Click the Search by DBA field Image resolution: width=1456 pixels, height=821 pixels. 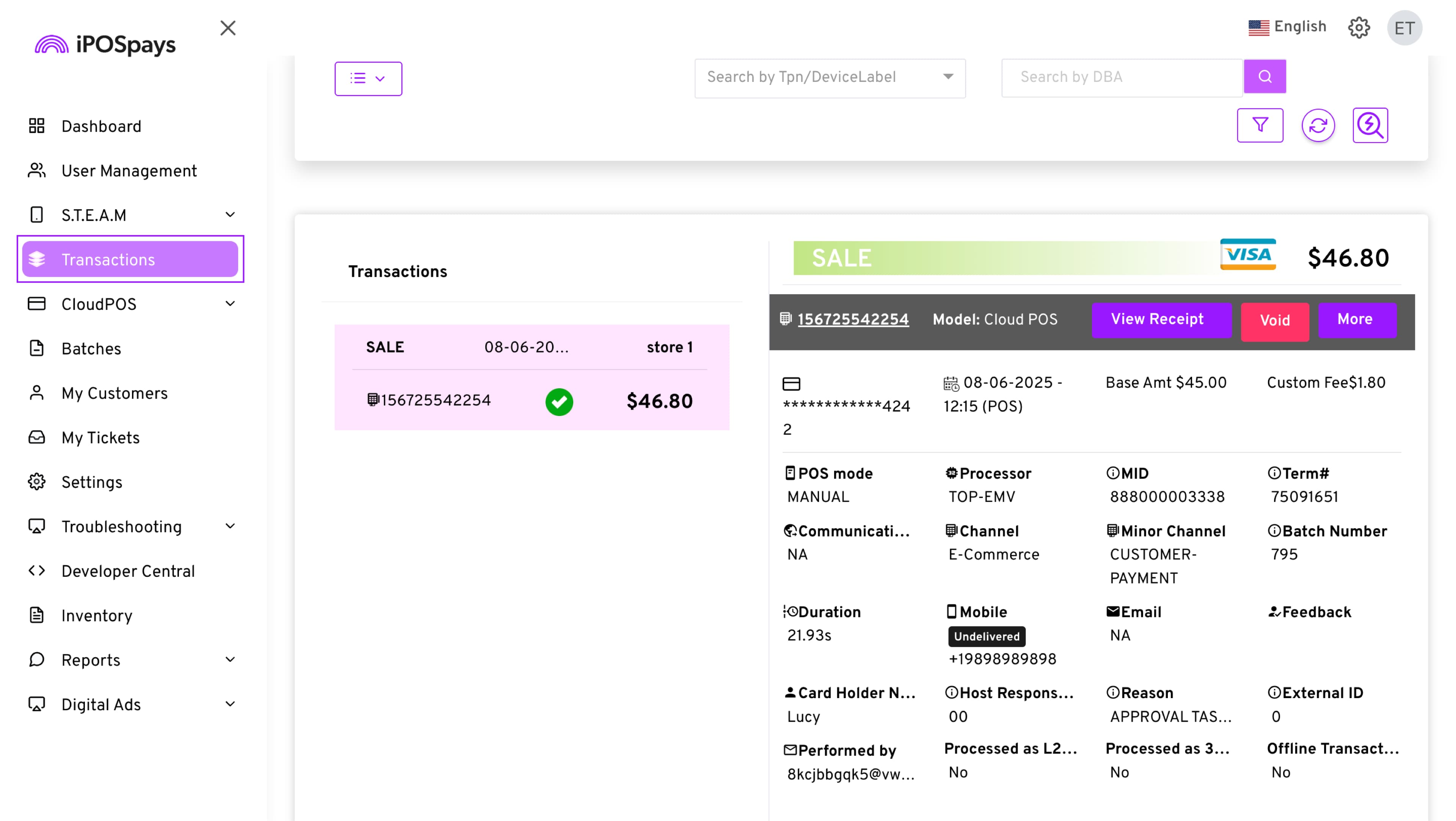click(x=1122, y=77)
